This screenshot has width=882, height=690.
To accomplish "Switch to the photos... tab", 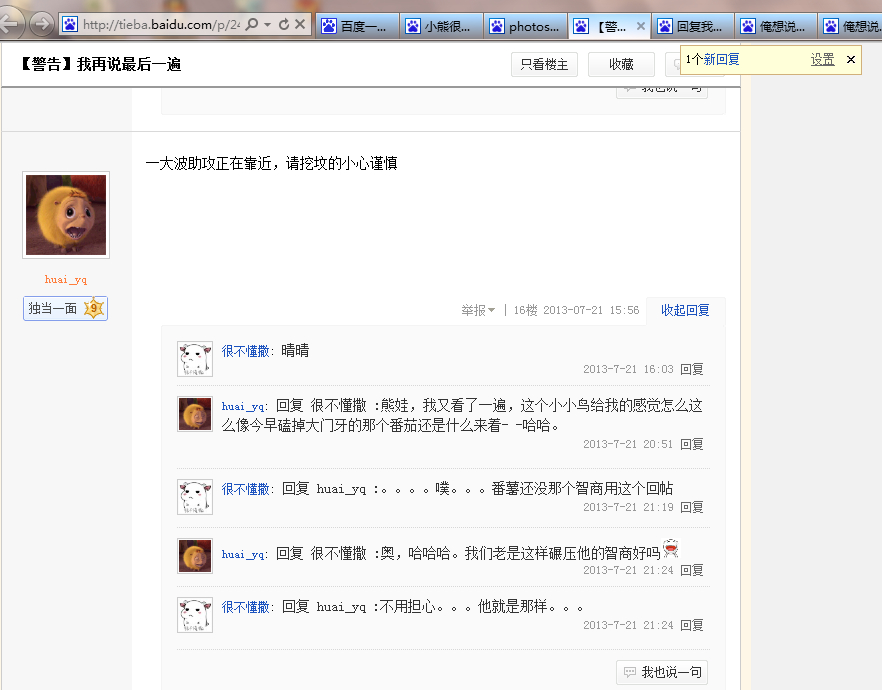I will tap(525, 26).
